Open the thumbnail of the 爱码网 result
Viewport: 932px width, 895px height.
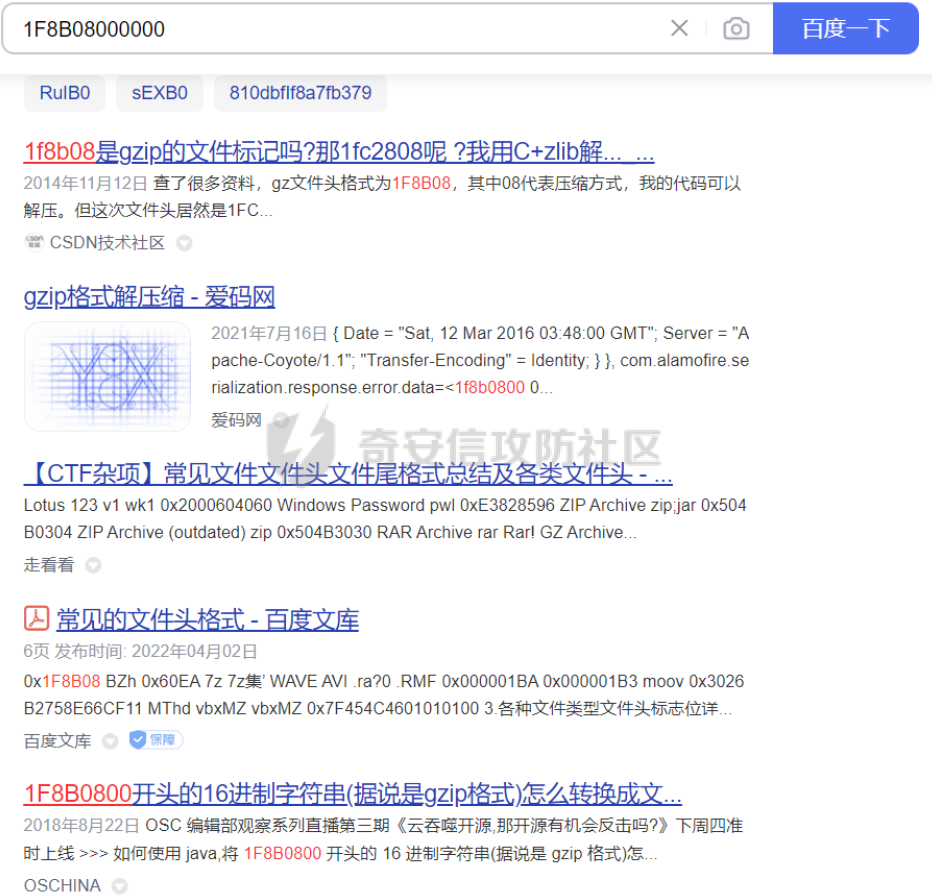point(108,376)
